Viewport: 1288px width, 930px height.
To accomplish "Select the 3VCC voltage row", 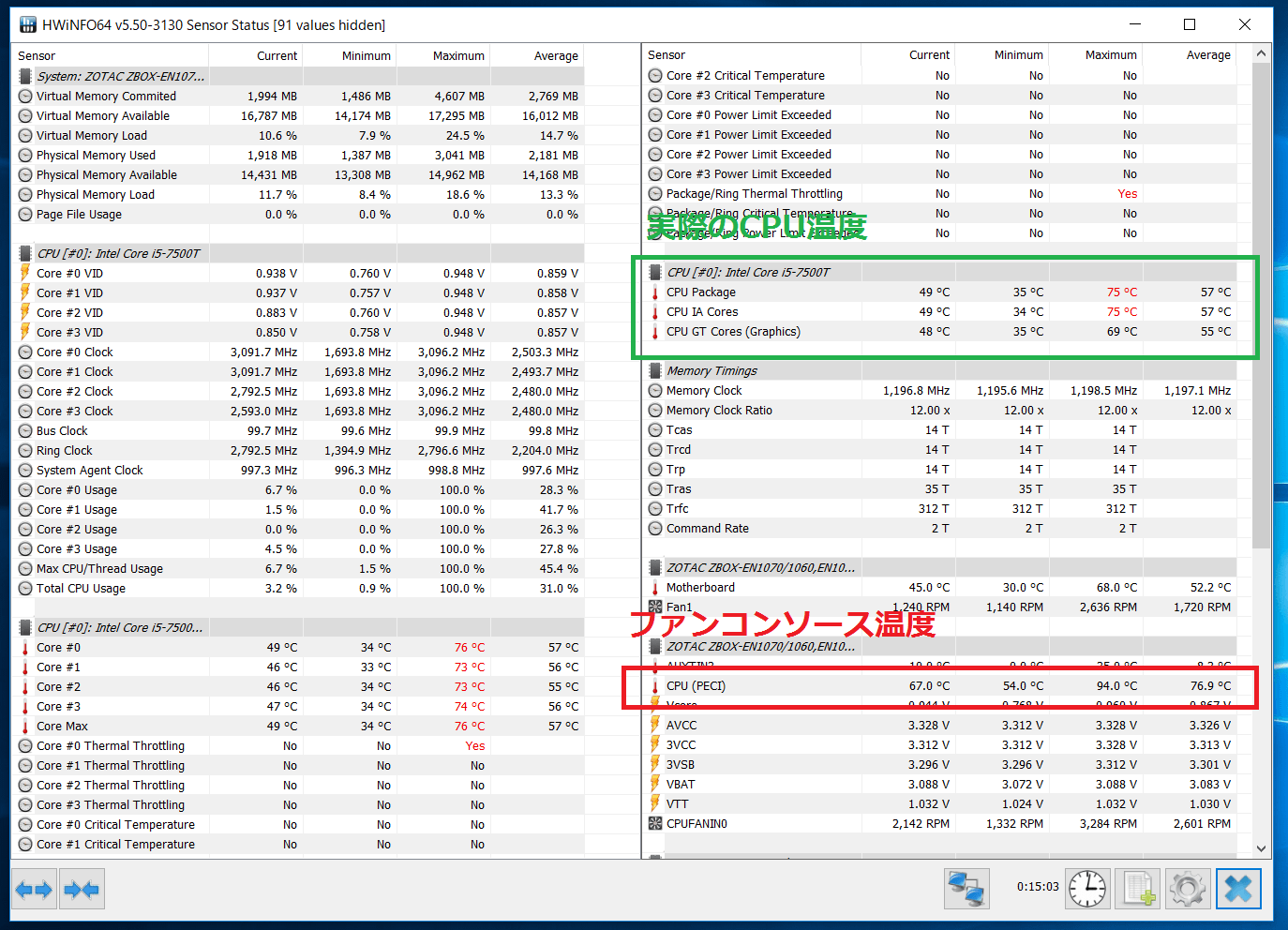I will 939,744.
